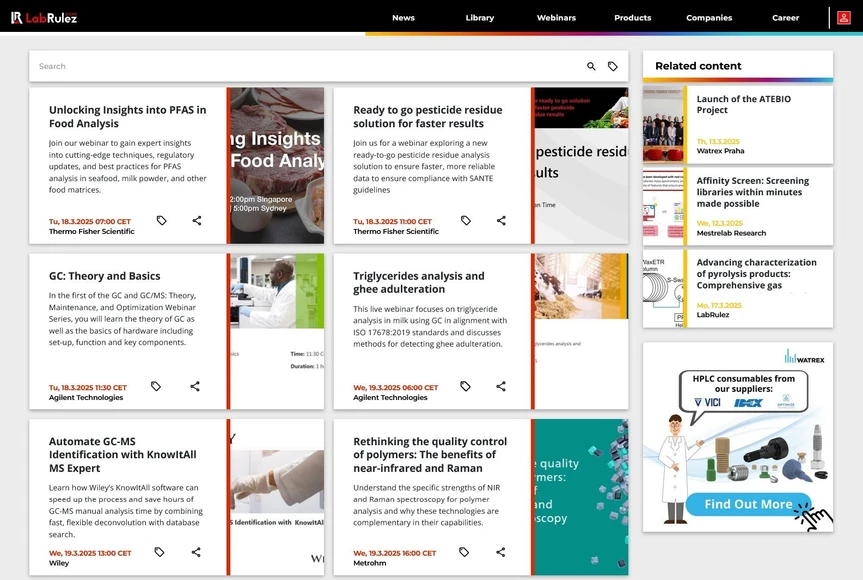The width and height of the screenshot is (863, 580).
Task: Click date Tu, 18.3.2025 11:30 CET
Action: click(88, 387)
